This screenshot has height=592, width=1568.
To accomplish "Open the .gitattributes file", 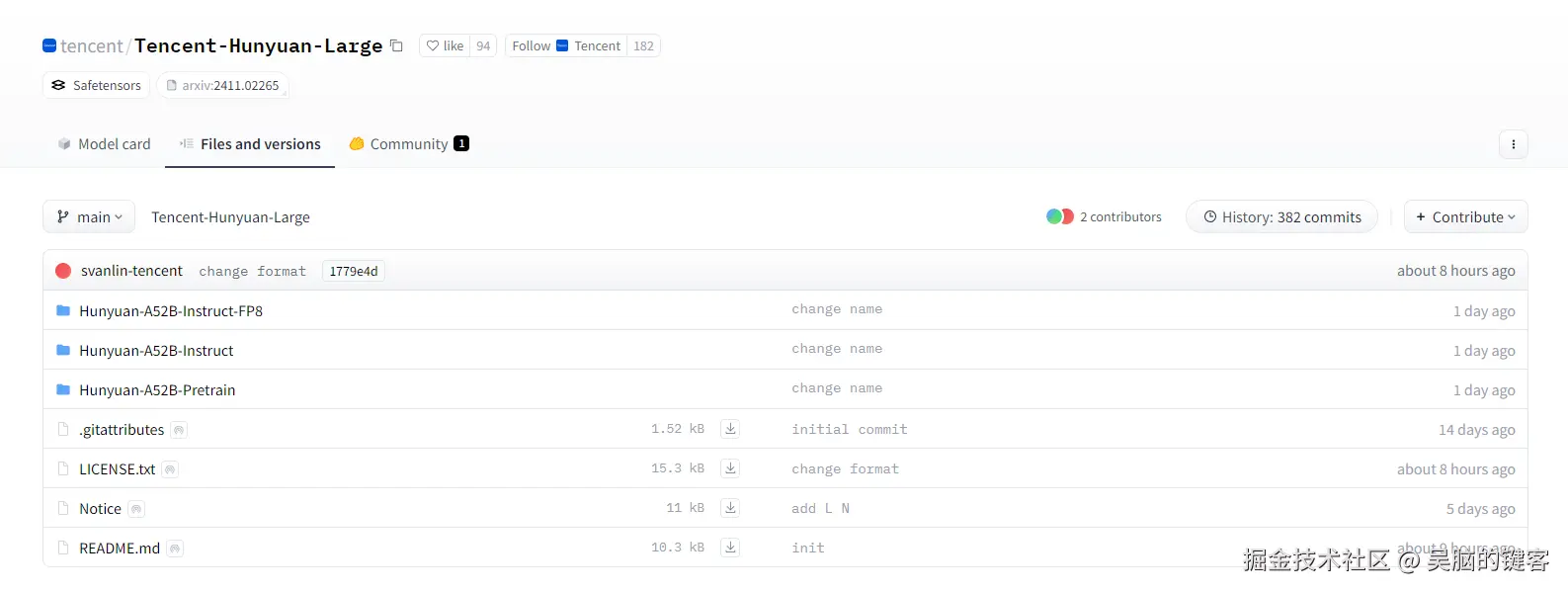I will (x=122, y=429).
